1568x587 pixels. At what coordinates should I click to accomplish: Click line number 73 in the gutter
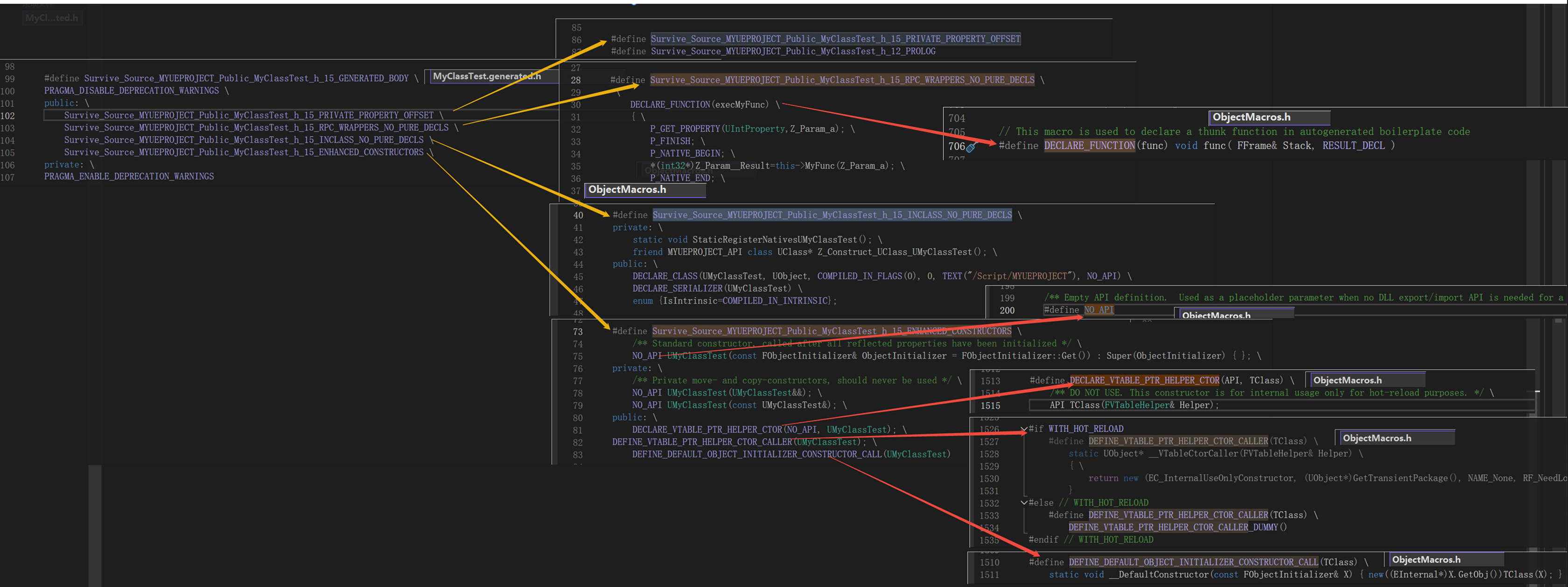[578, 332]
